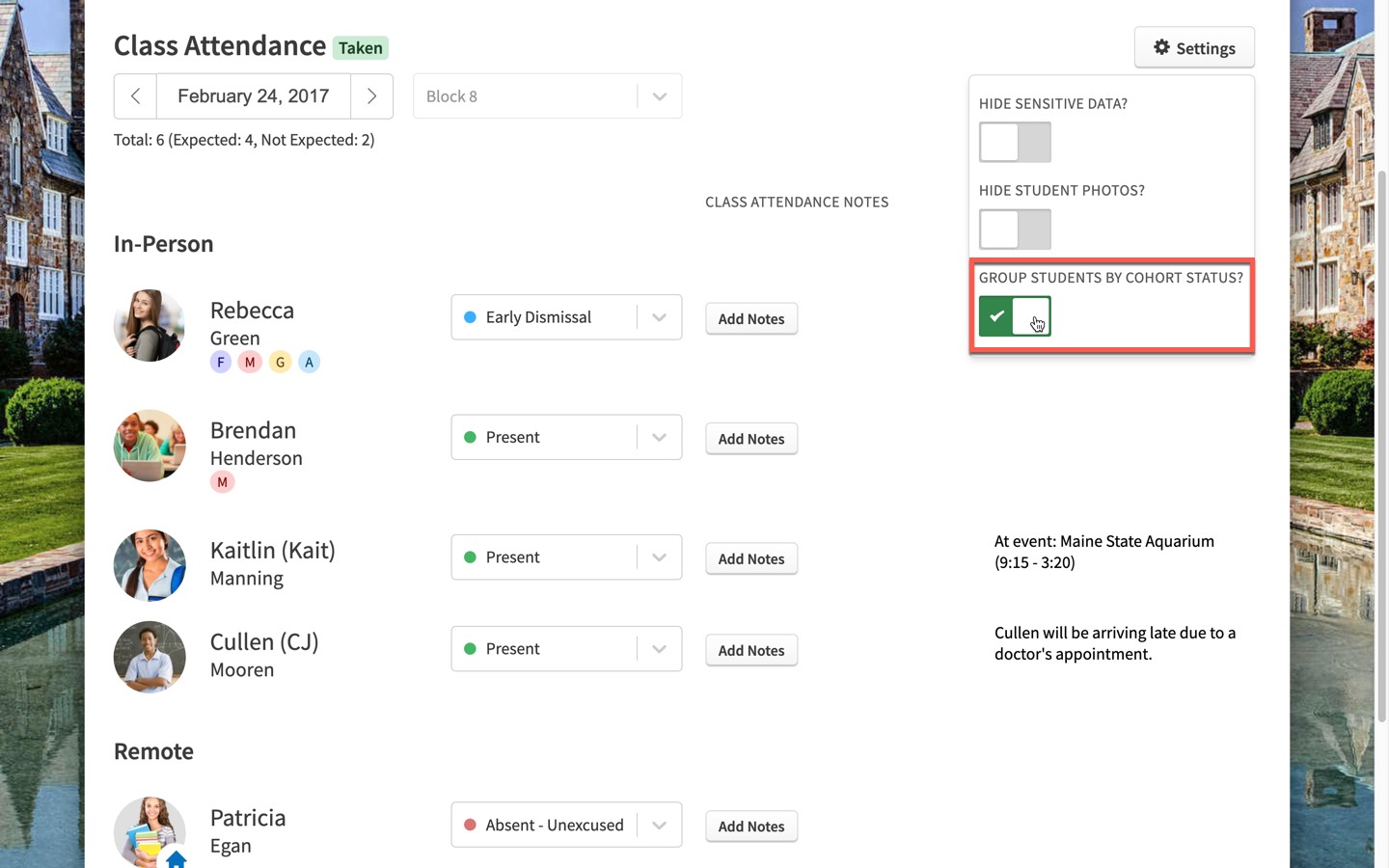Viewport: 1389px width, 868px height.
Task: Advance to next day with right arrow
Action: 371,95
